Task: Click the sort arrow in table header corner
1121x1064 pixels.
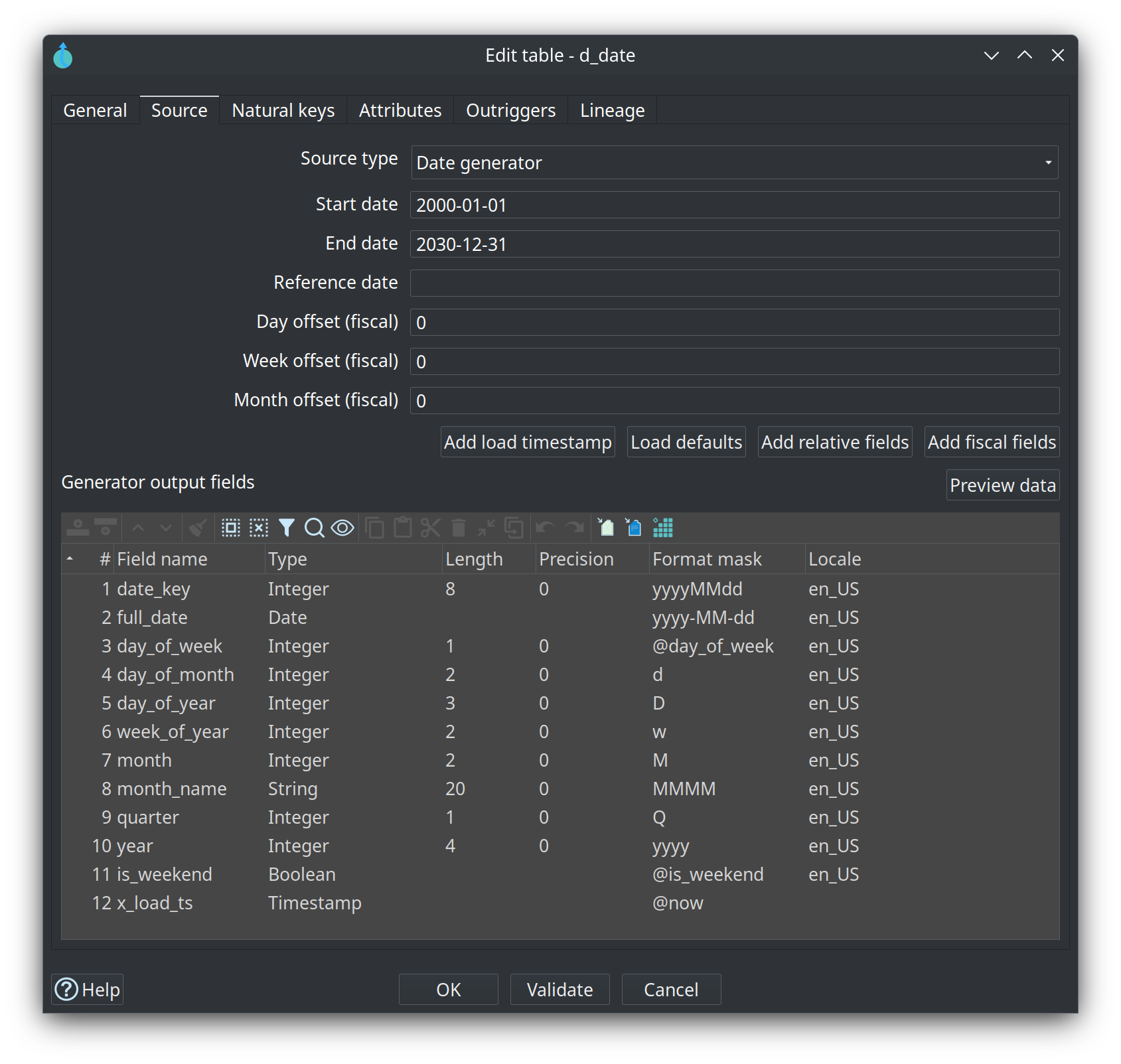Action: (x=70, y=559)
